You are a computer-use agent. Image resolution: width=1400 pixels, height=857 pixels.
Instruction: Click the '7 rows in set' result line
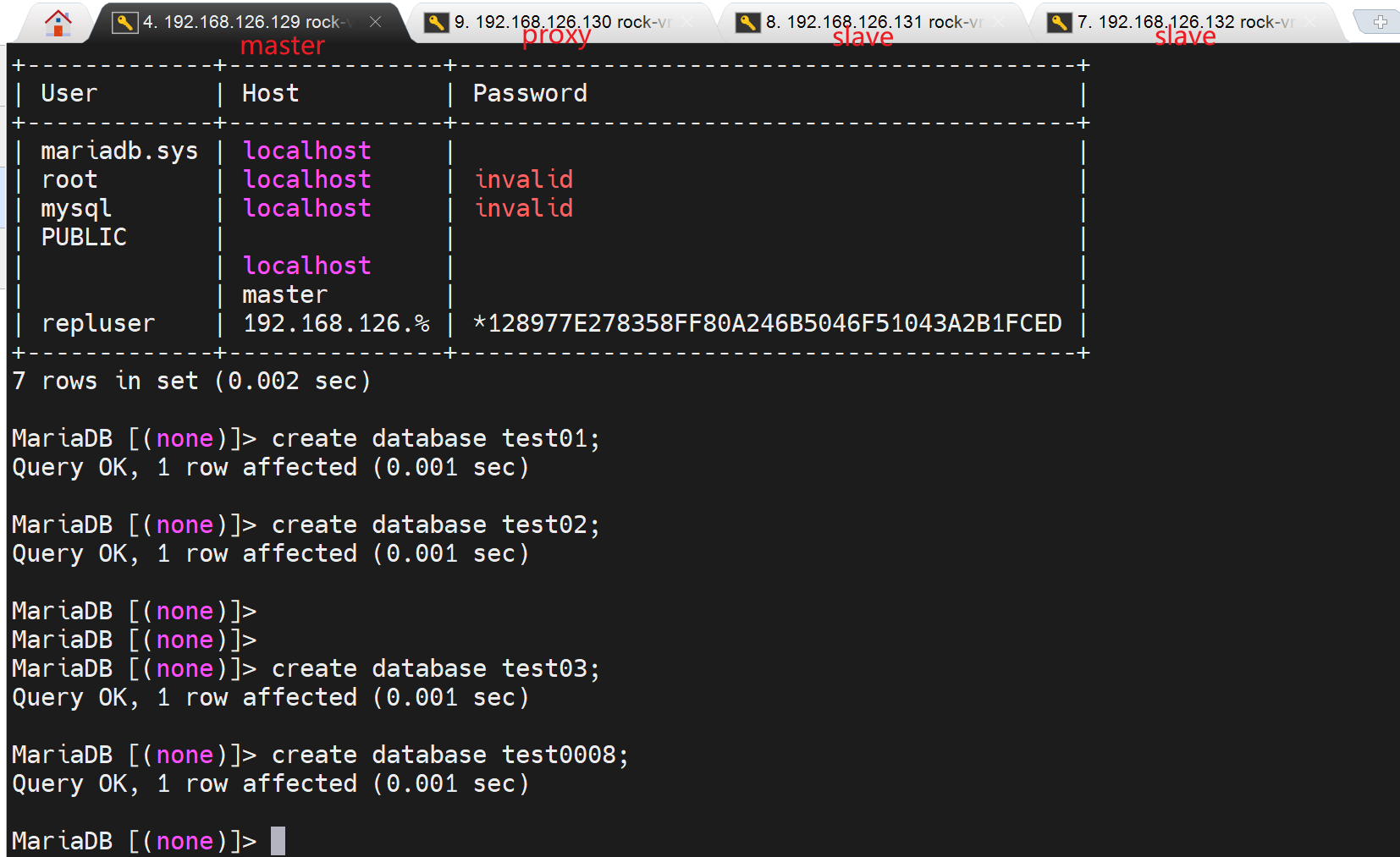(191, 382)
